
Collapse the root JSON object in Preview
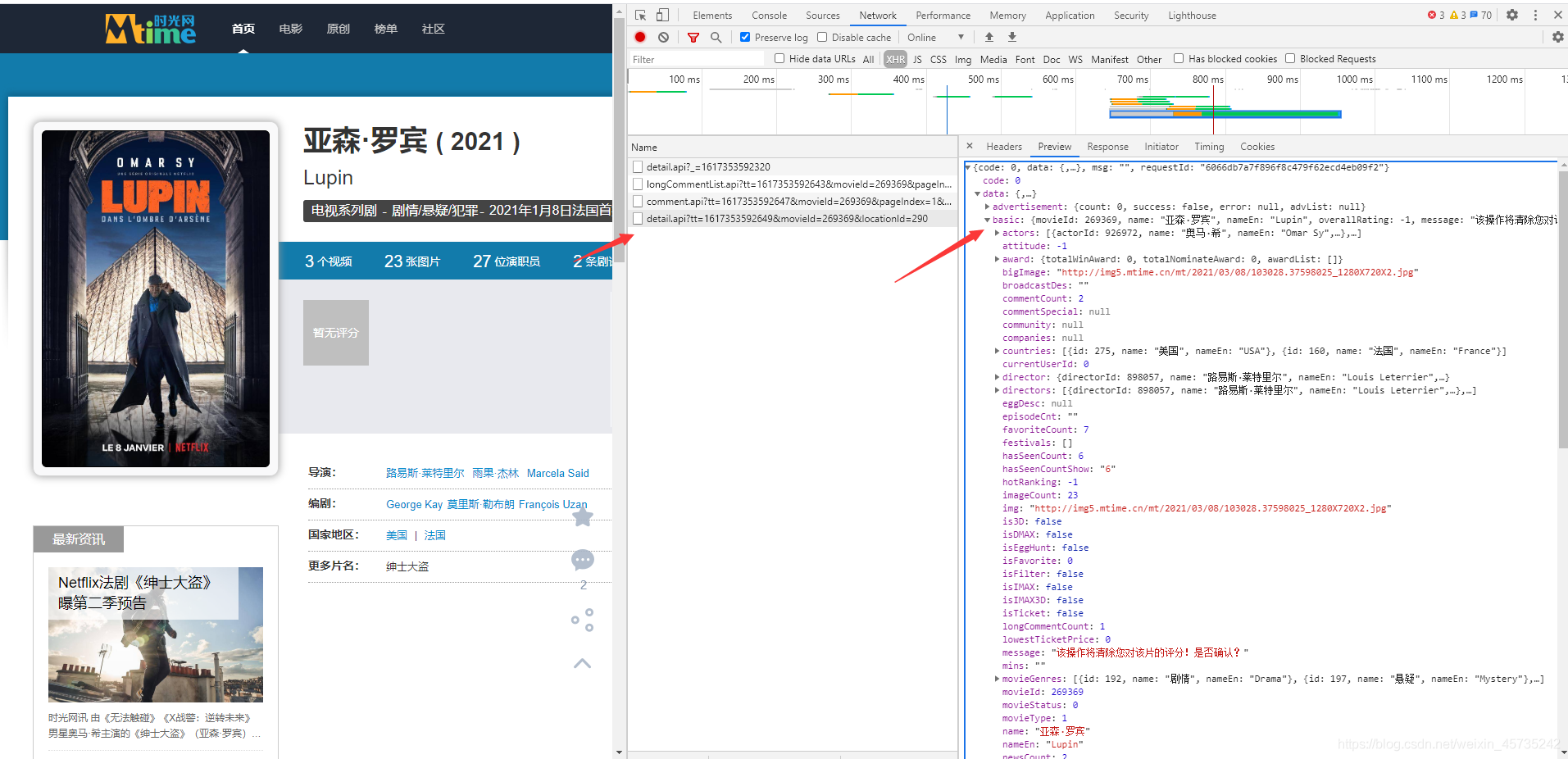click(968, 167)
